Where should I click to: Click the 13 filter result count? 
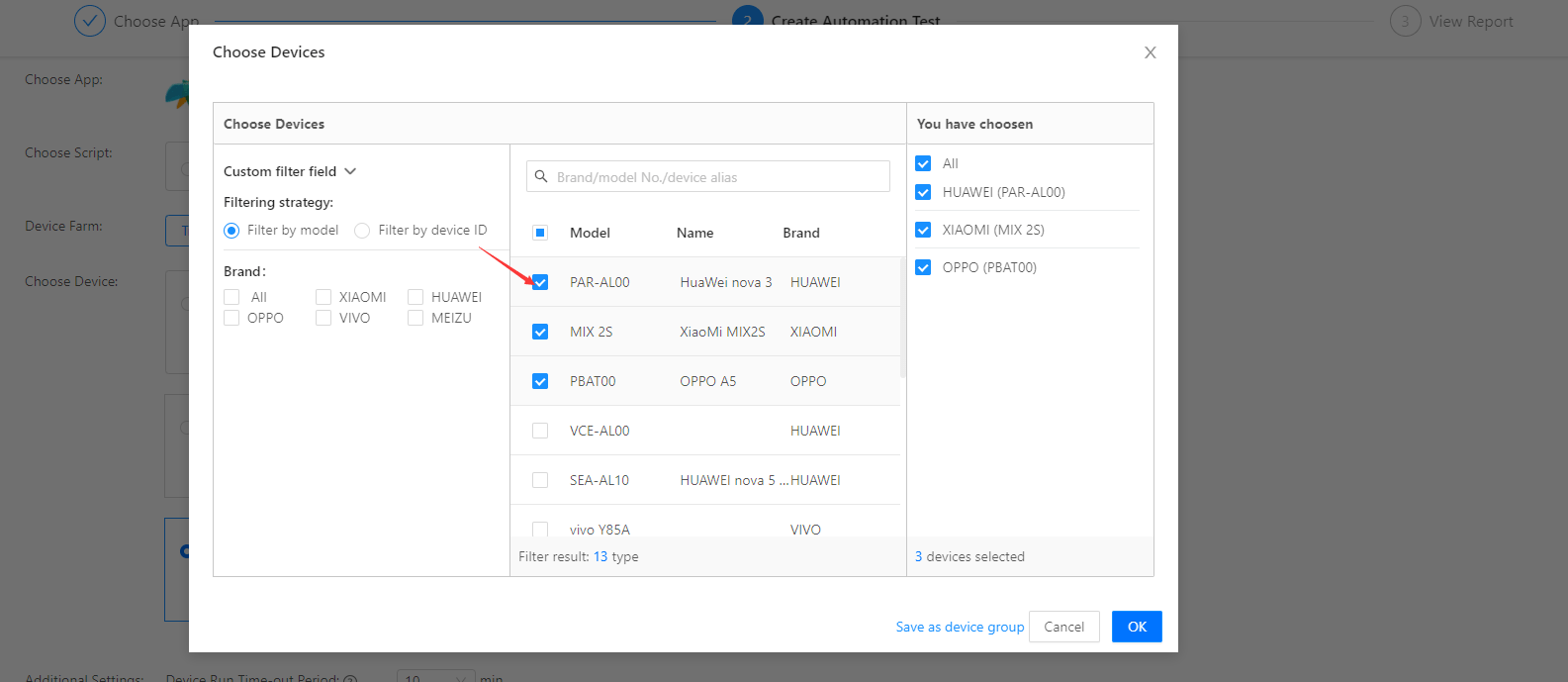(600, 556)
